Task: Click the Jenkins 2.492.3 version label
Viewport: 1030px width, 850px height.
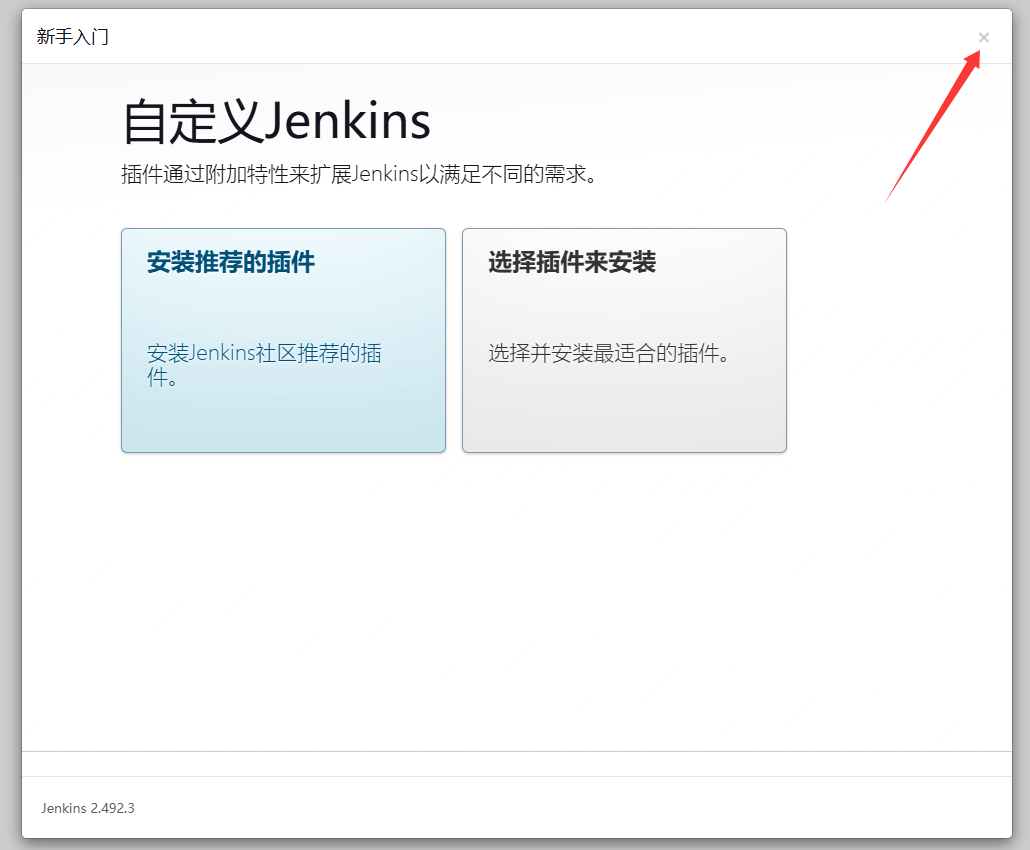Action: coord(88,808)
